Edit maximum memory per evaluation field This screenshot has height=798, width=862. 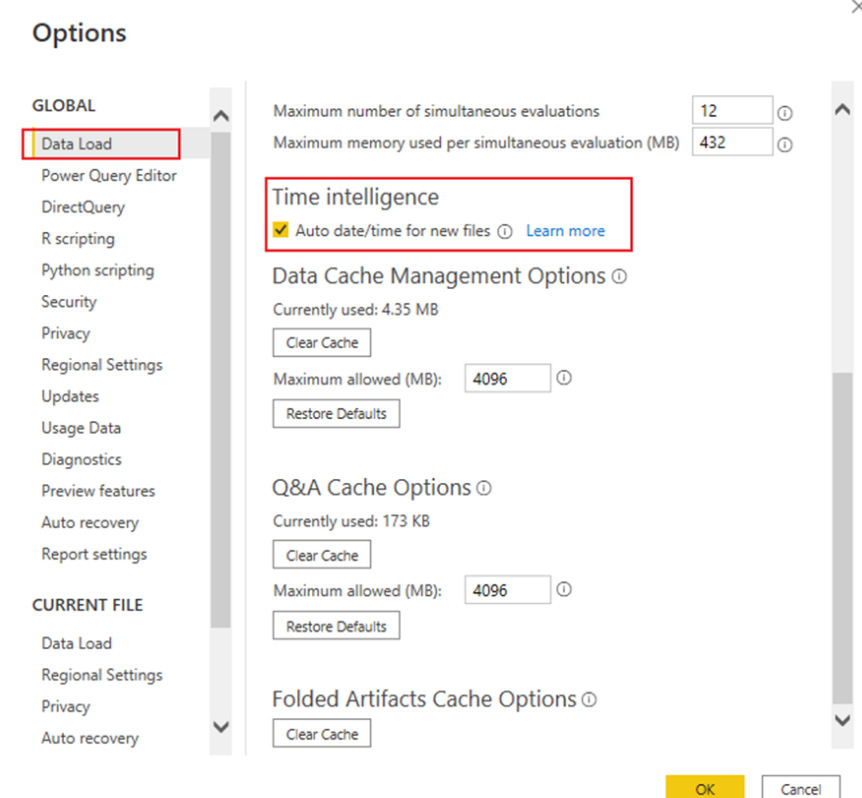click(x=732, y=142)
